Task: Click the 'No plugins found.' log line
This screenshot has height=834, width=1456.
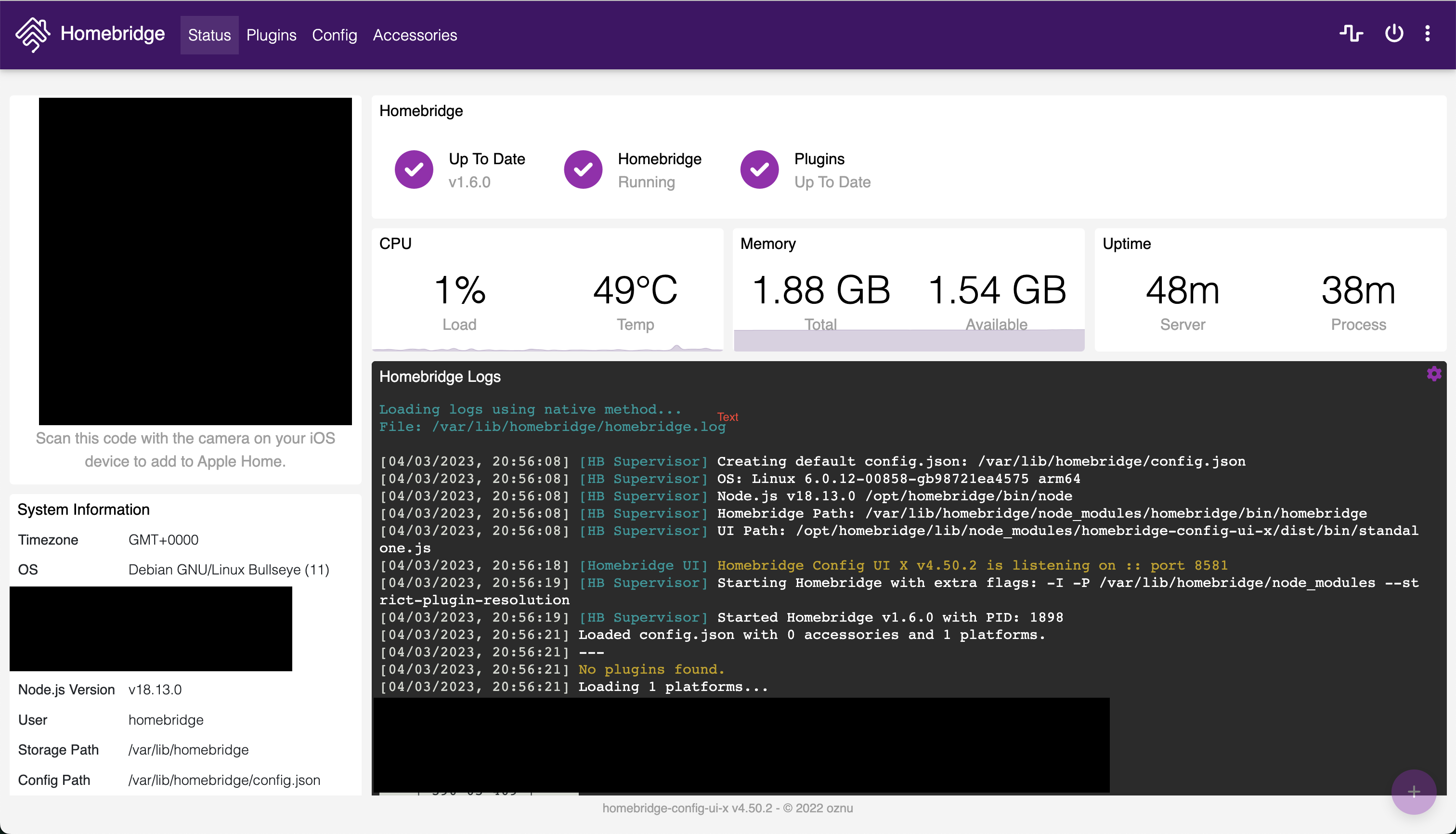Action: (651, 669)
